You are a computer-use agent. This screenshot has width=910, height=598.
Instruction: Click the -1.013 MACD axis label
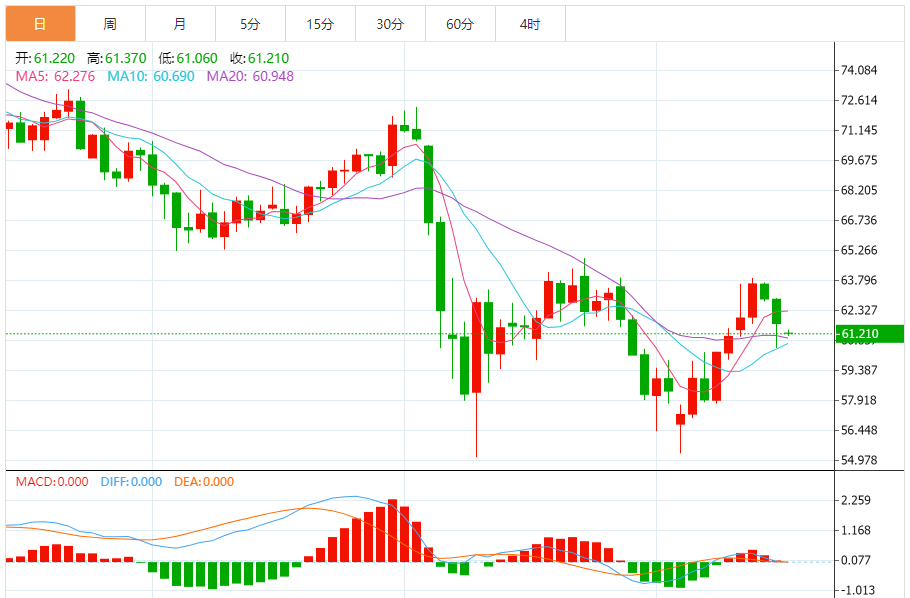point(856,590)
